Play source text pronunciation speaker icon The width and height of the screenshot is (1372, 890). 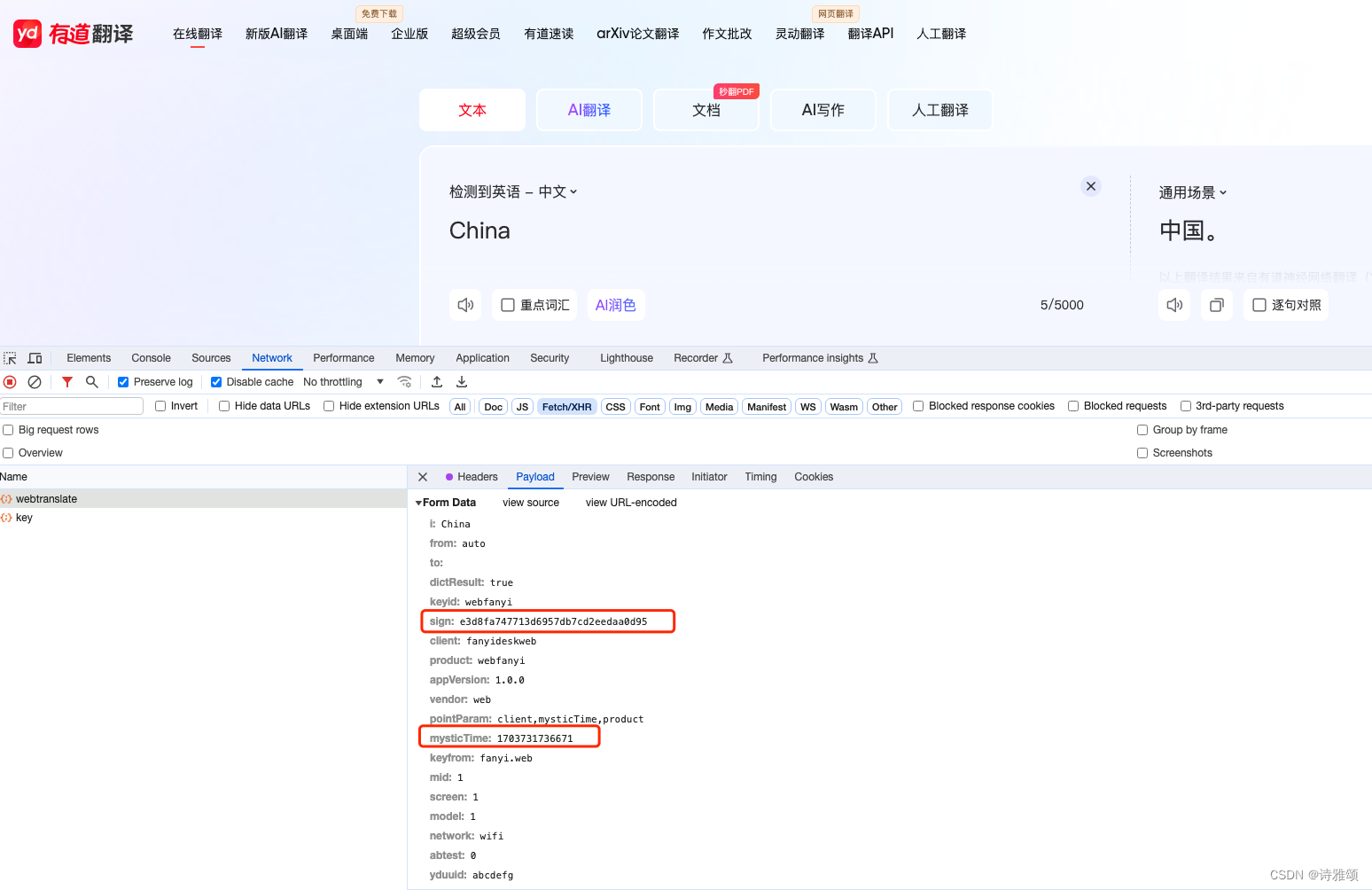click(465, 305)
